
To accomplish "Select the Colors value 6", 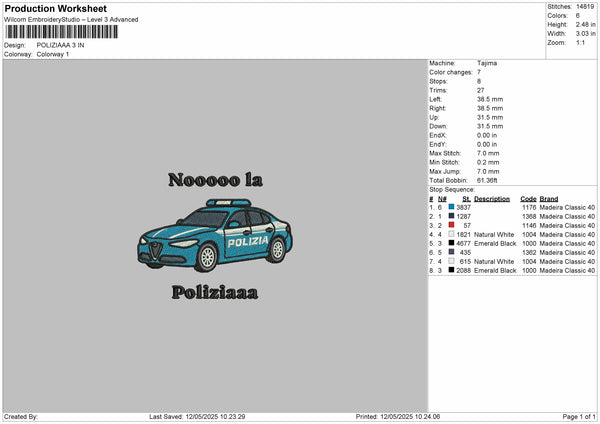I will pyautogui.click(x=578, y=16).
